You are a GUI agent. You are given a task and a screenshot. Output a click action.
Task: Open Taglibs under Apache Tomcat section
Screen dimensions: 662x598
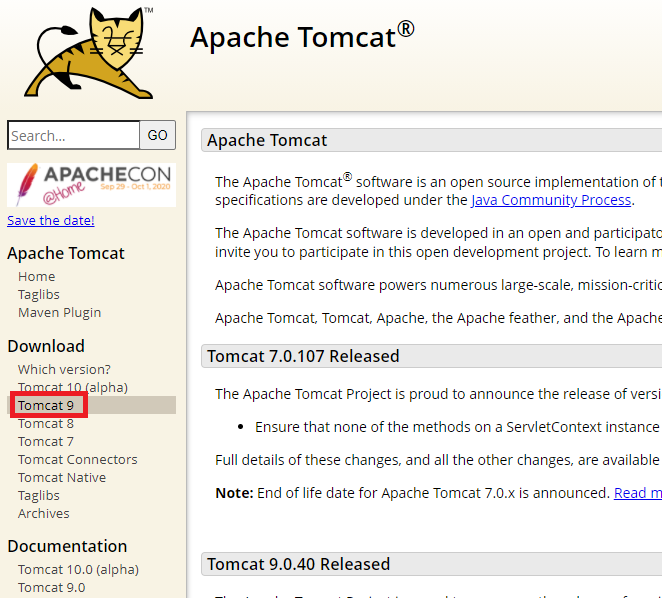click(x=39, y=294)
